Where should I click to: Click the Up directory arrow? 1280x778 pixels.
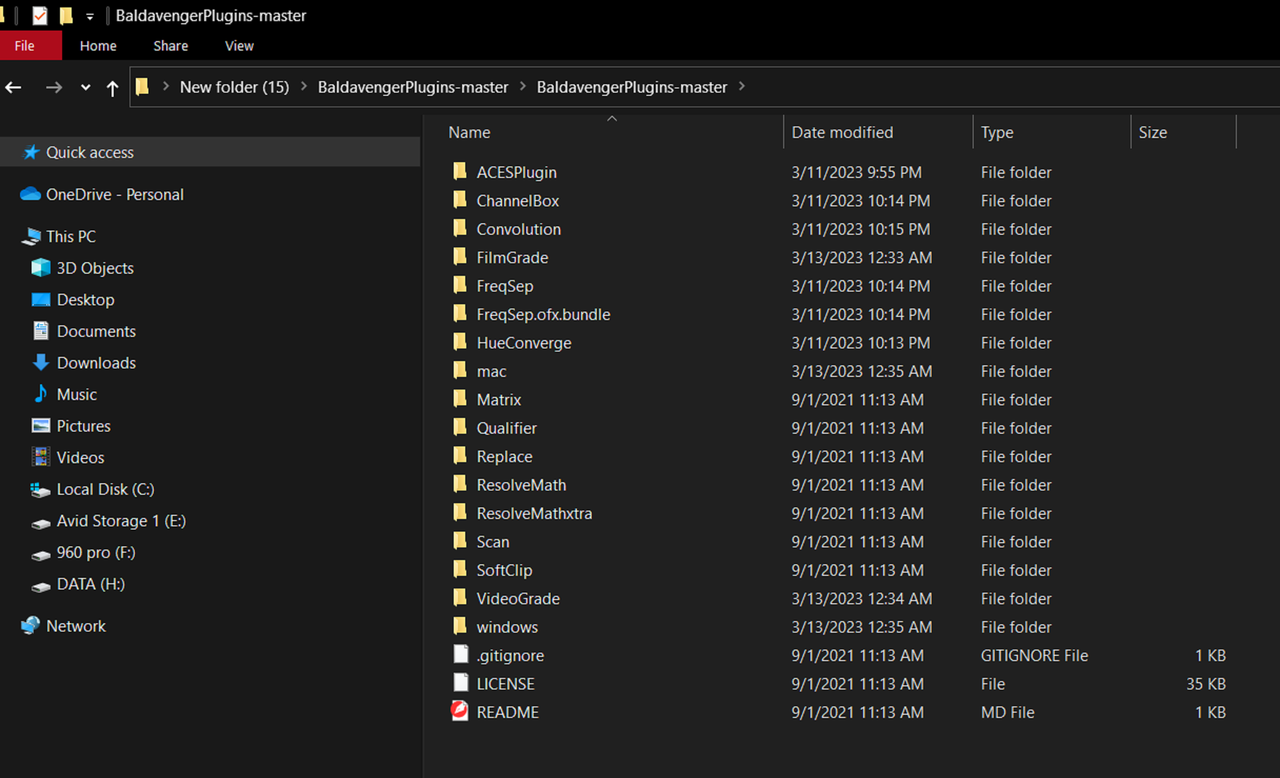[x=112, y=88]
